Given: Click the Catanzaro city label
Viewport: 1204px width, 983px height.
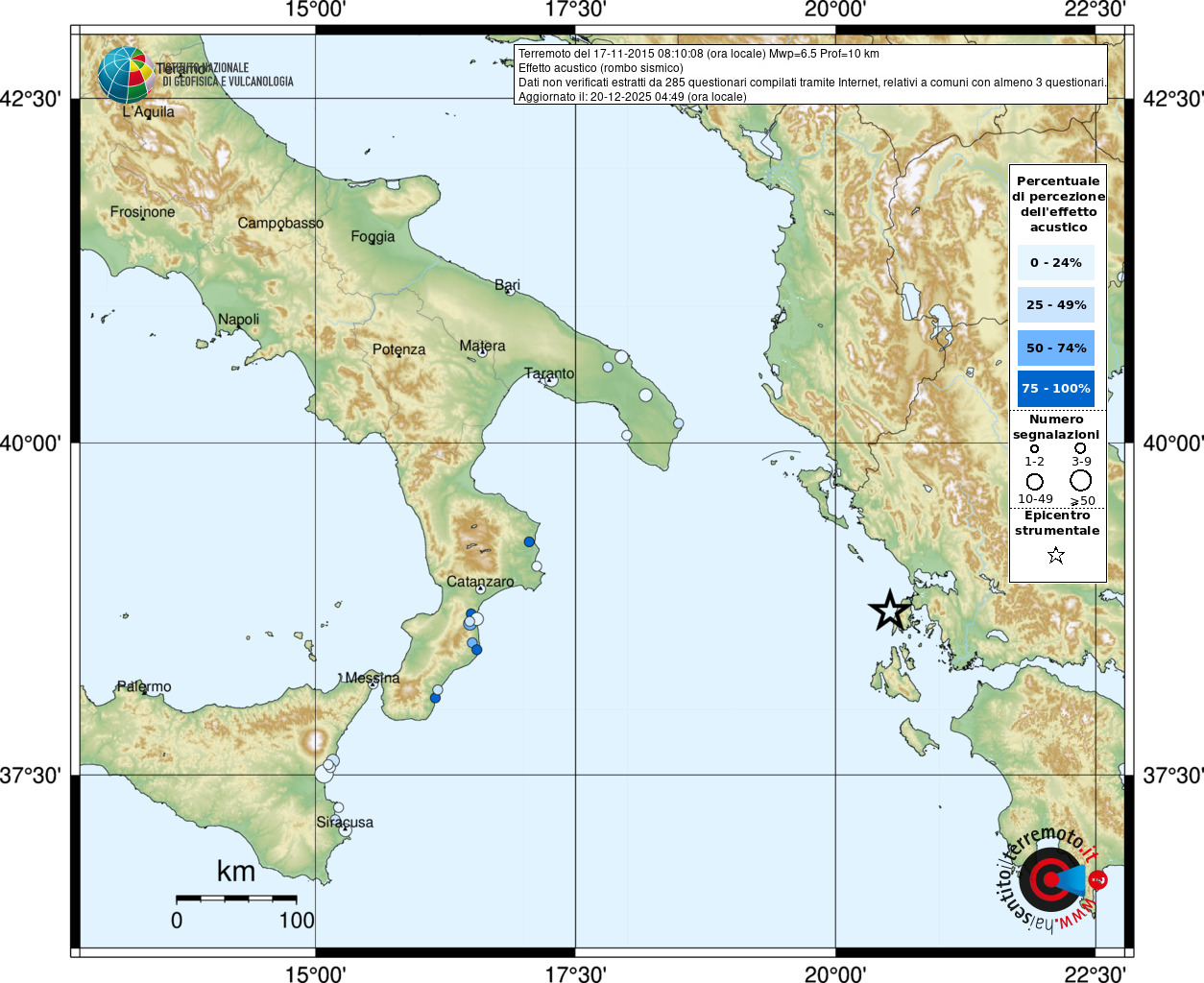Looking at the screenshot, I should pyautogui.click(x=480, y=582).
